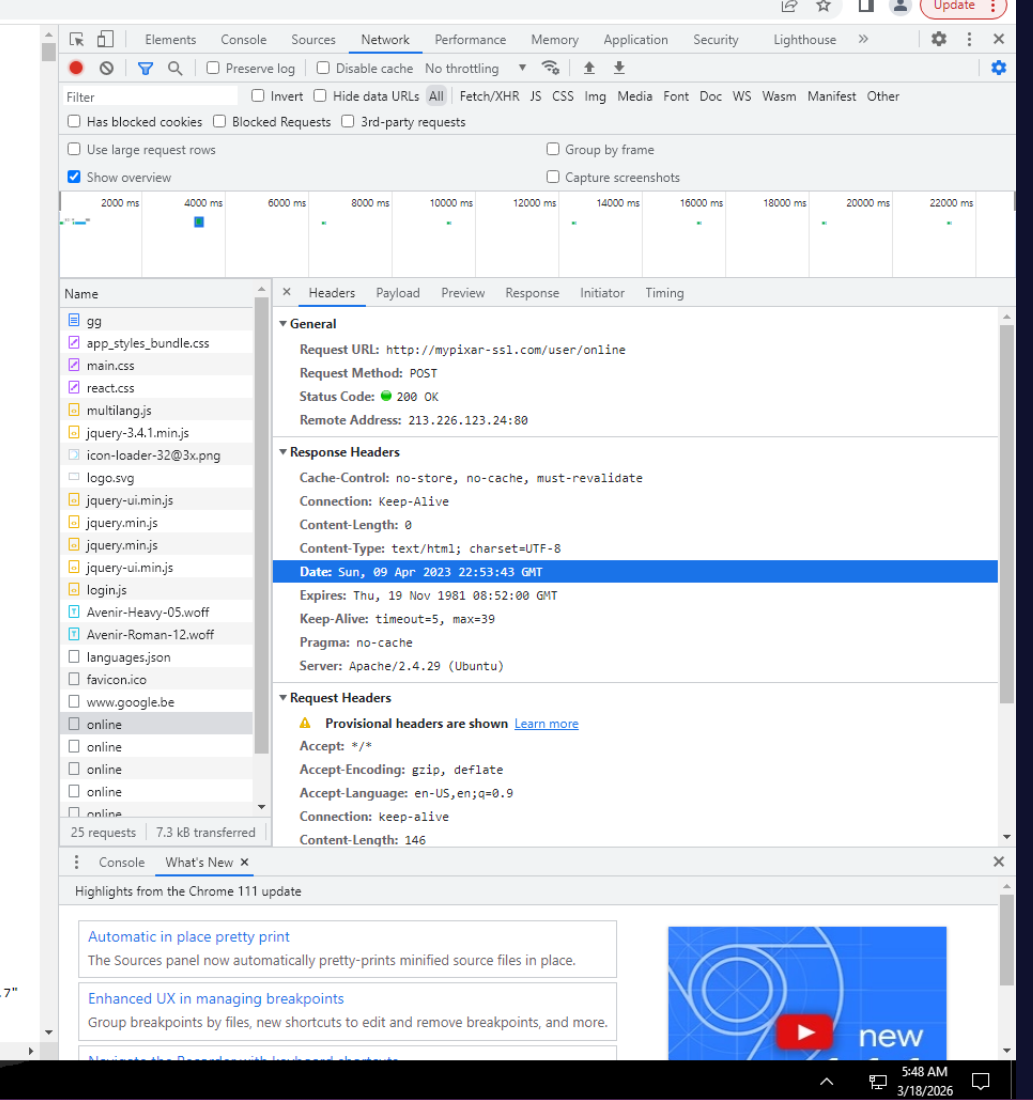Click the Filter text input field
The height and width of the screenshot is (1100, 1033).
click(x=150, y=97)
